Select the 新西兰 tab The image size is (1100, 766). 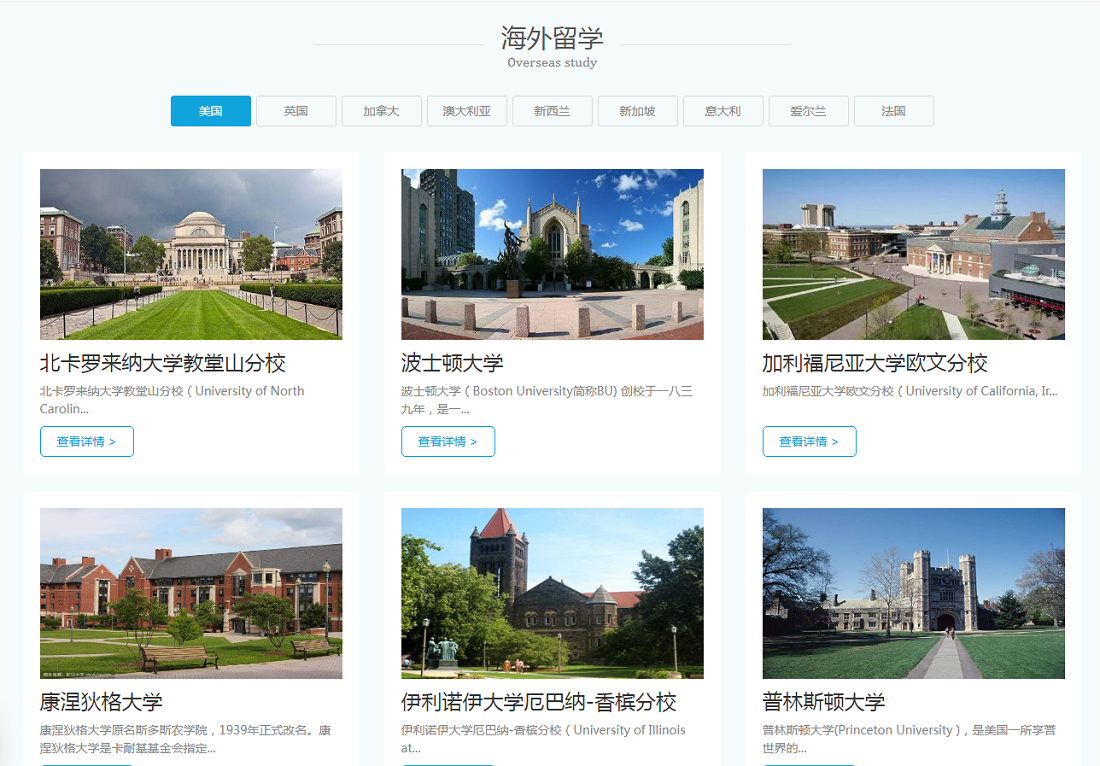(552, 111)
